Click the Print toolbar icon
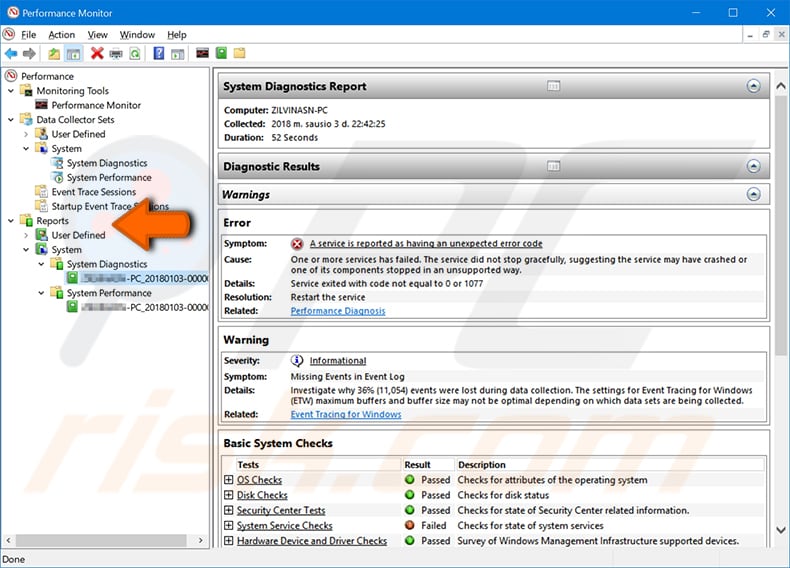 pyautogui.click(x=116, y=53)
